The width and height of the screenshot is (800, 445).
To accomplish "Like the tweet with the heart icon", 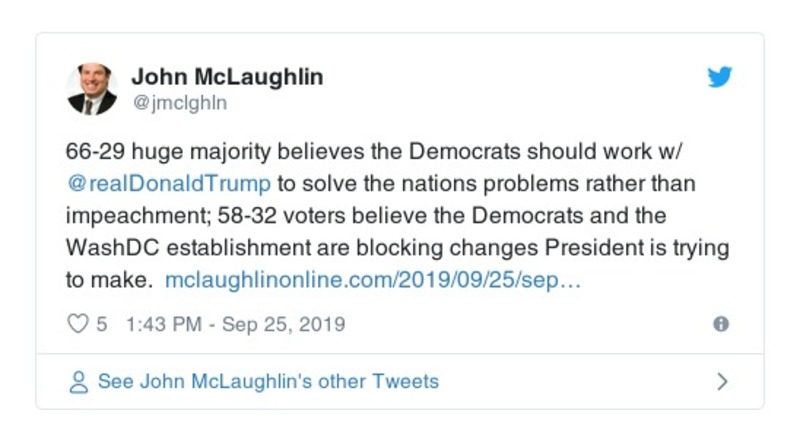I will 78,324.
